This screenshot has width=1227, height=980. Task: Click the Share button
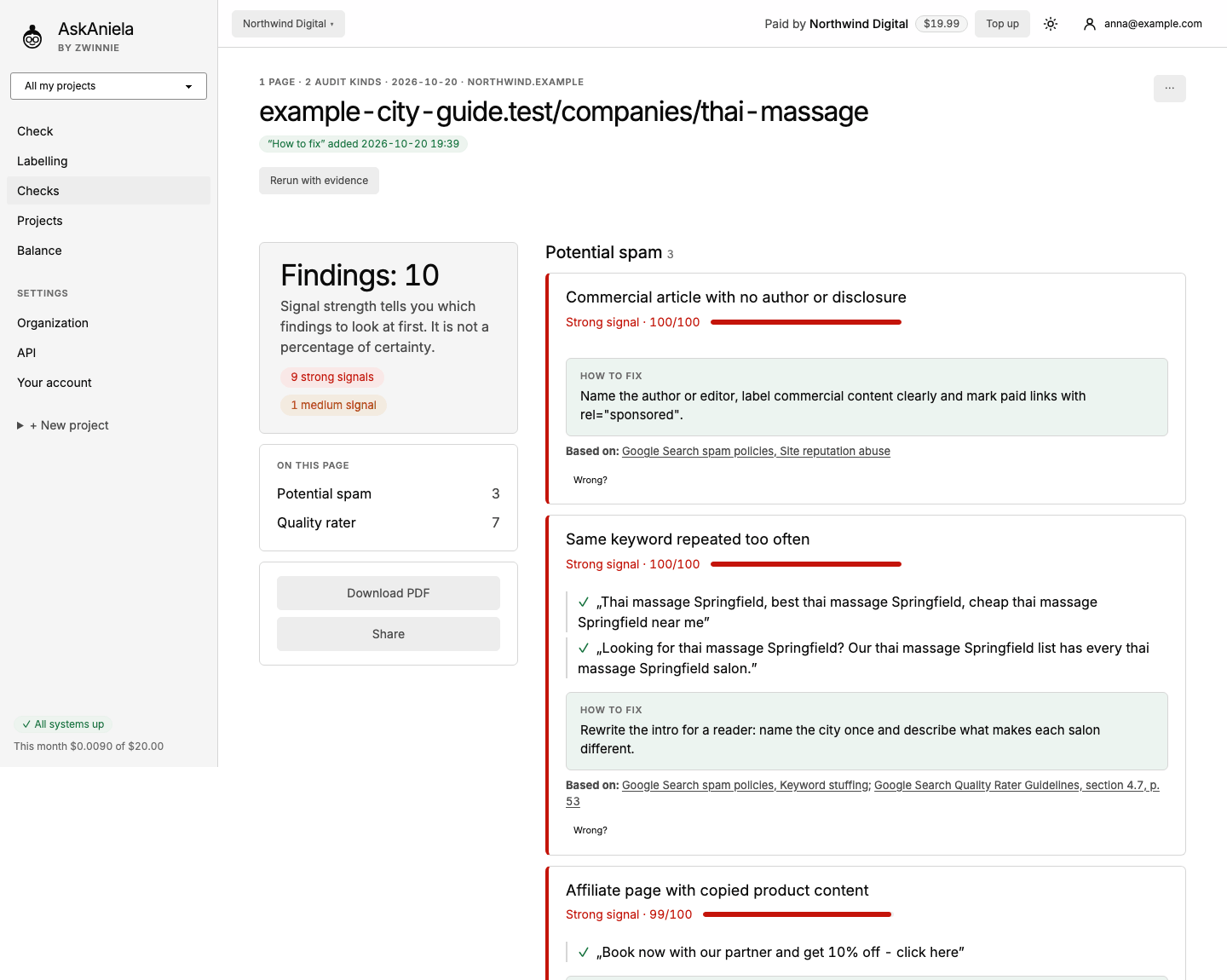389,634
